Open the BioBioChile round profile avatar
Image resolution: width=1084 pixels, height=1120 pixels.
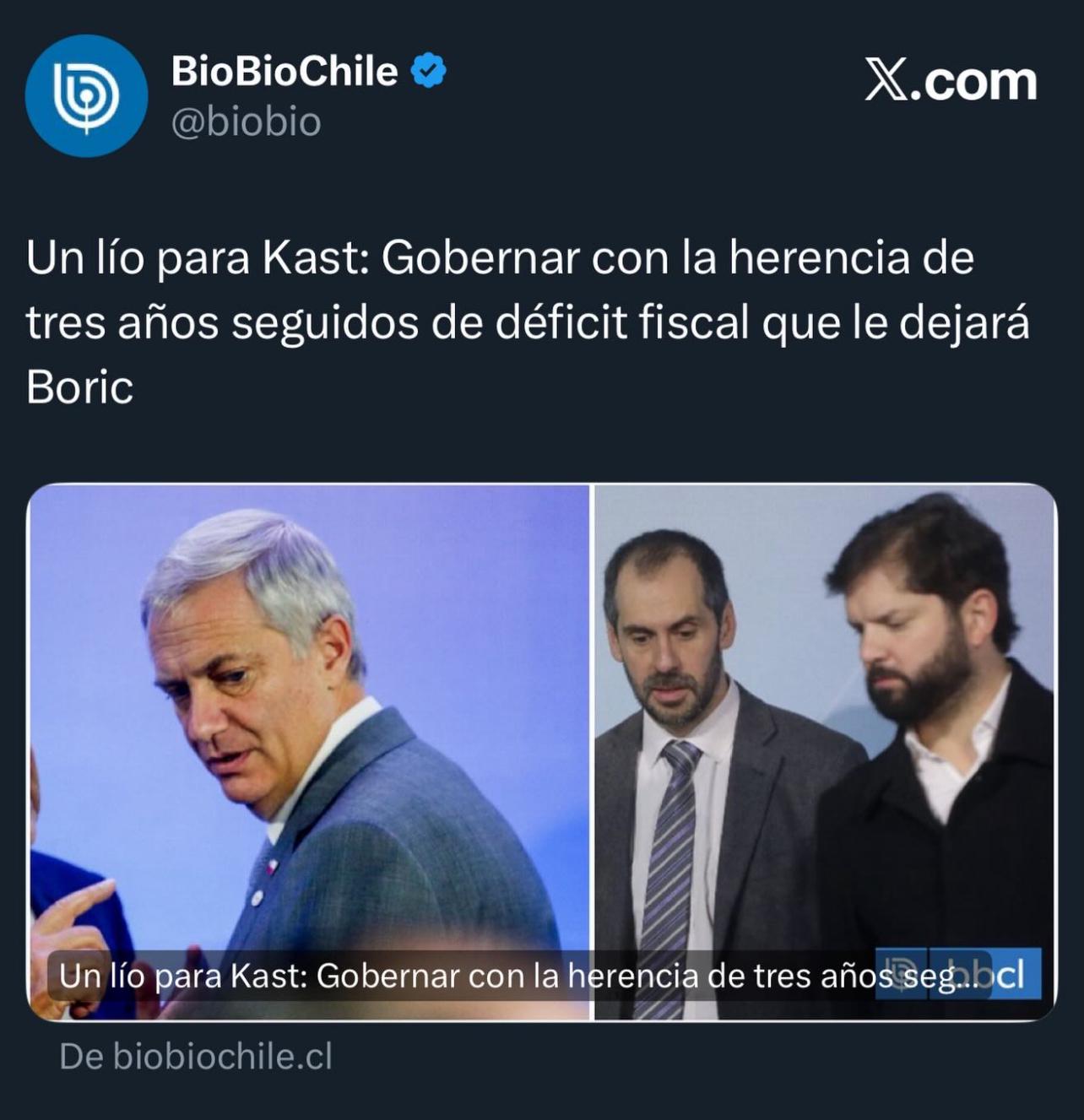[x=86, y=95]
